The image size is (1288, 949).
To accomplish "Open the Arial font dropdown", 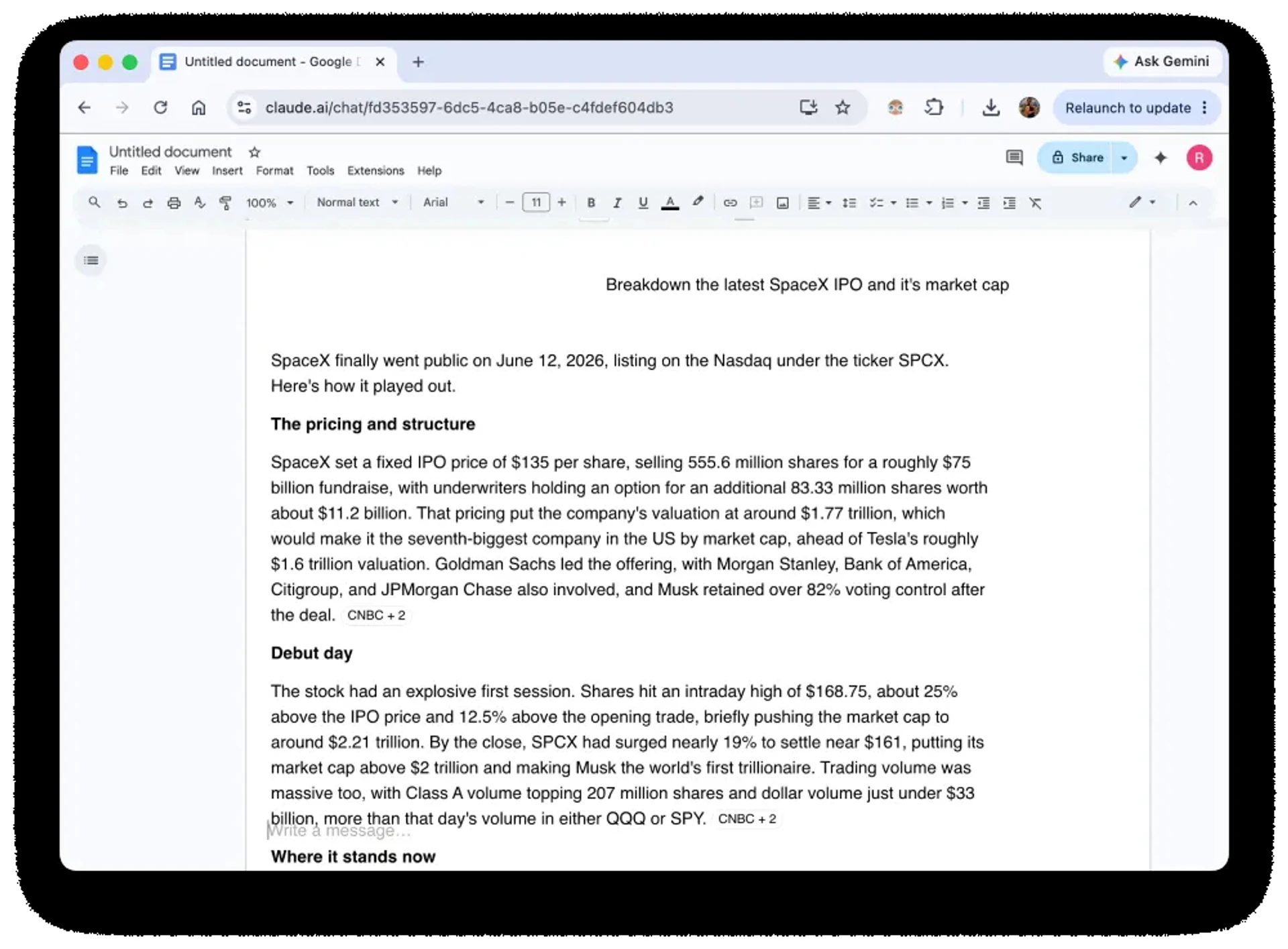I will (453, 202).
